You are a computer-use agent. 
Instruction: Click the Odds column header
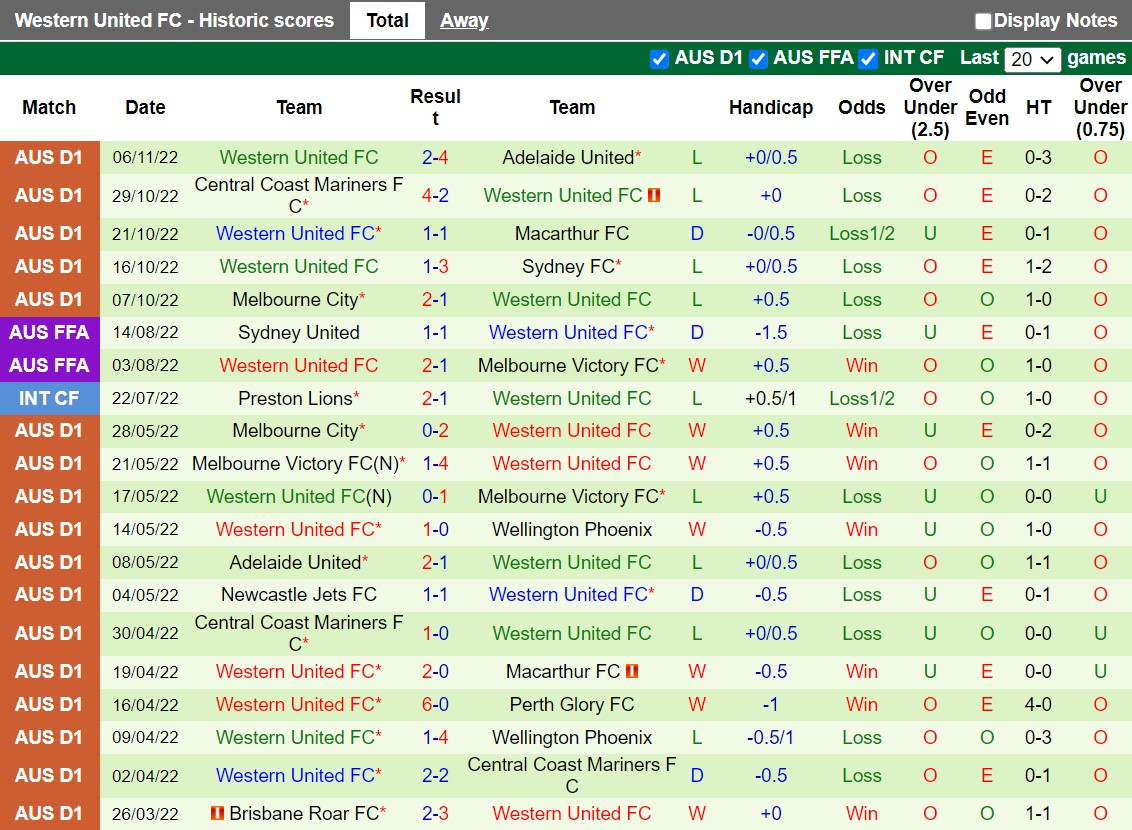(x=861, y=107)
